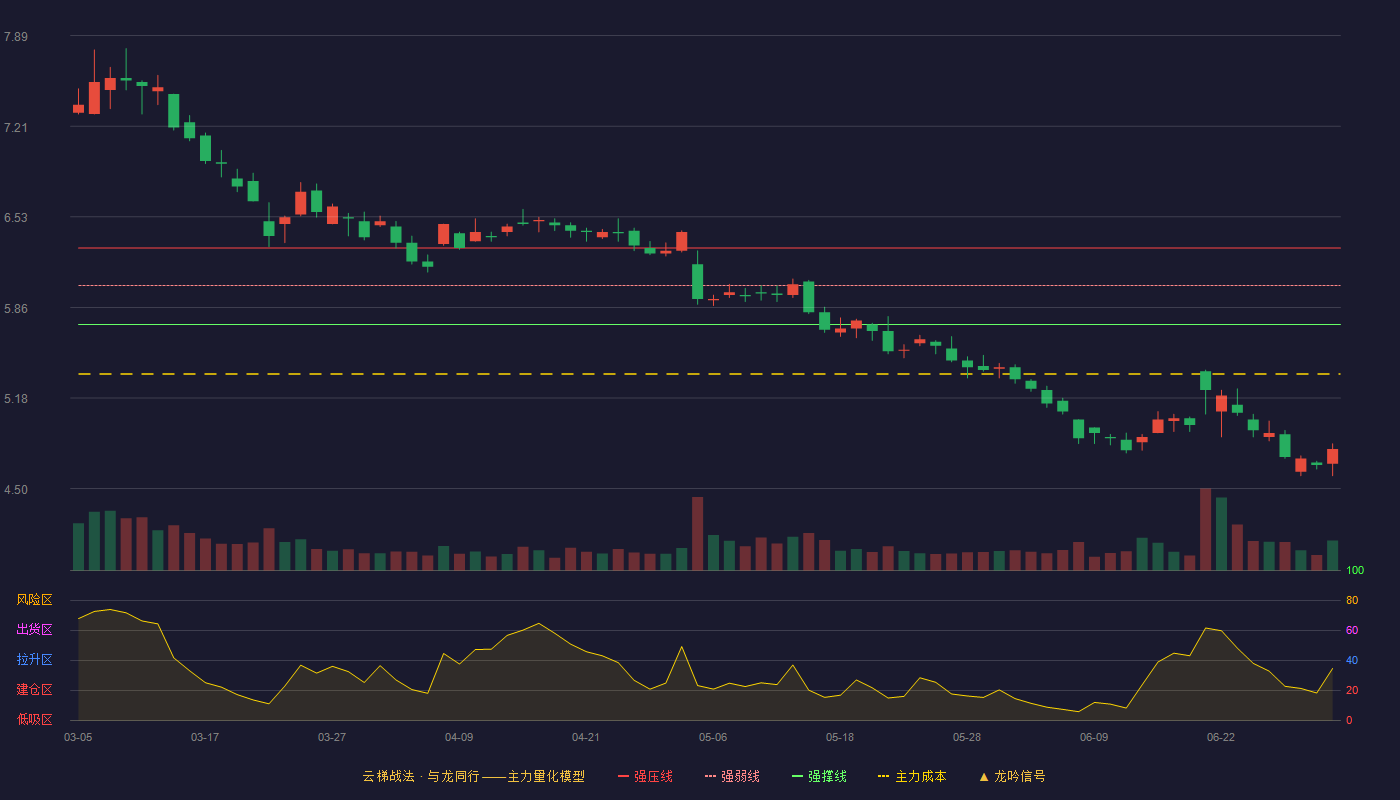The width and height of the screenshot is (1400, 800).
Task: Click the 04-09 date label
Action: tap(459, 737)
